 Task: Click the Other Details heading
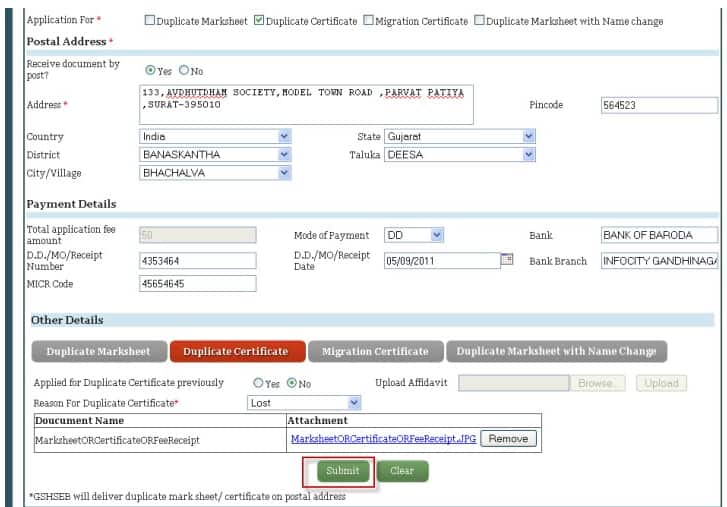coord(67,320)
